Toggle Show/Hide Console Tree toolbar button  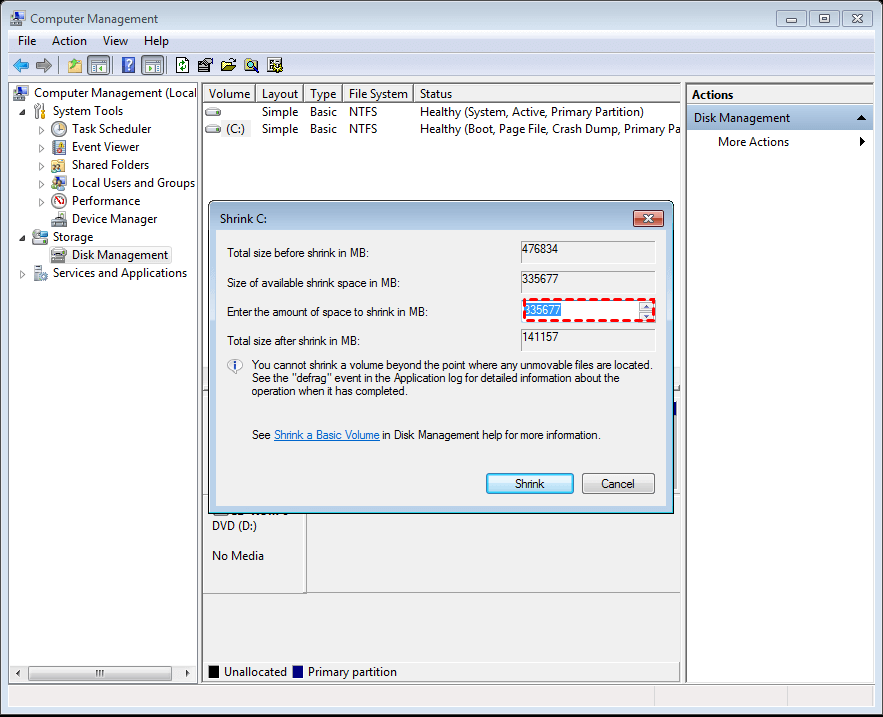point(99,65)
